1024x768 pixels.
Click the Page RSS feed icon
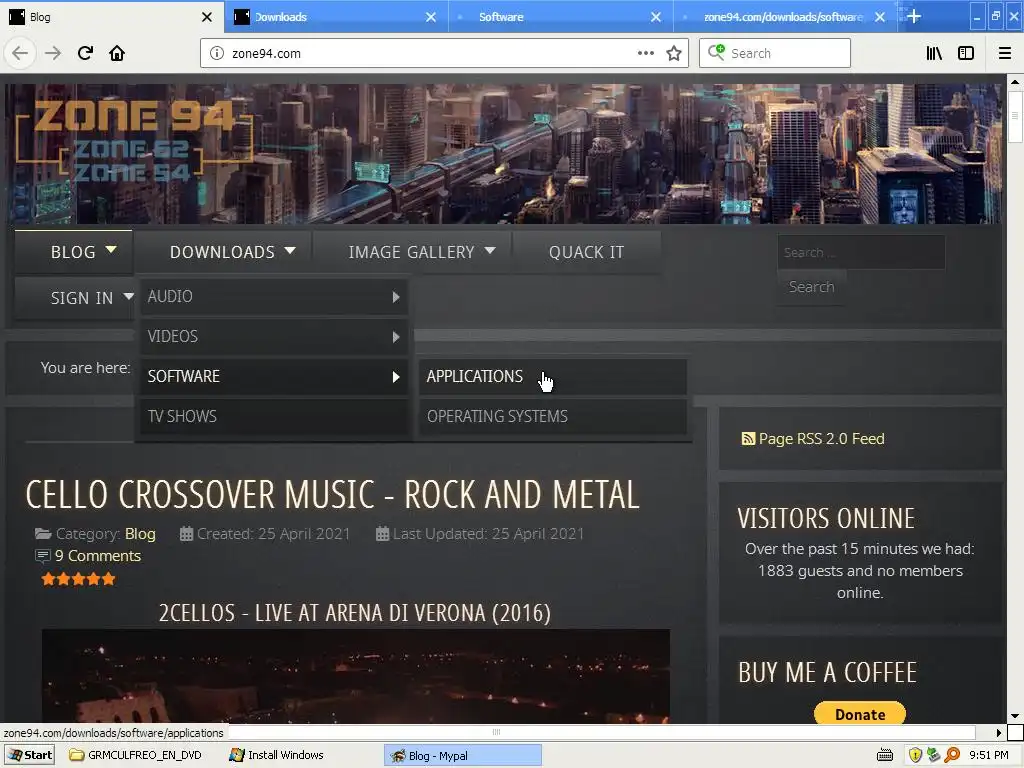pyautogui.click(x=748, y=439)
